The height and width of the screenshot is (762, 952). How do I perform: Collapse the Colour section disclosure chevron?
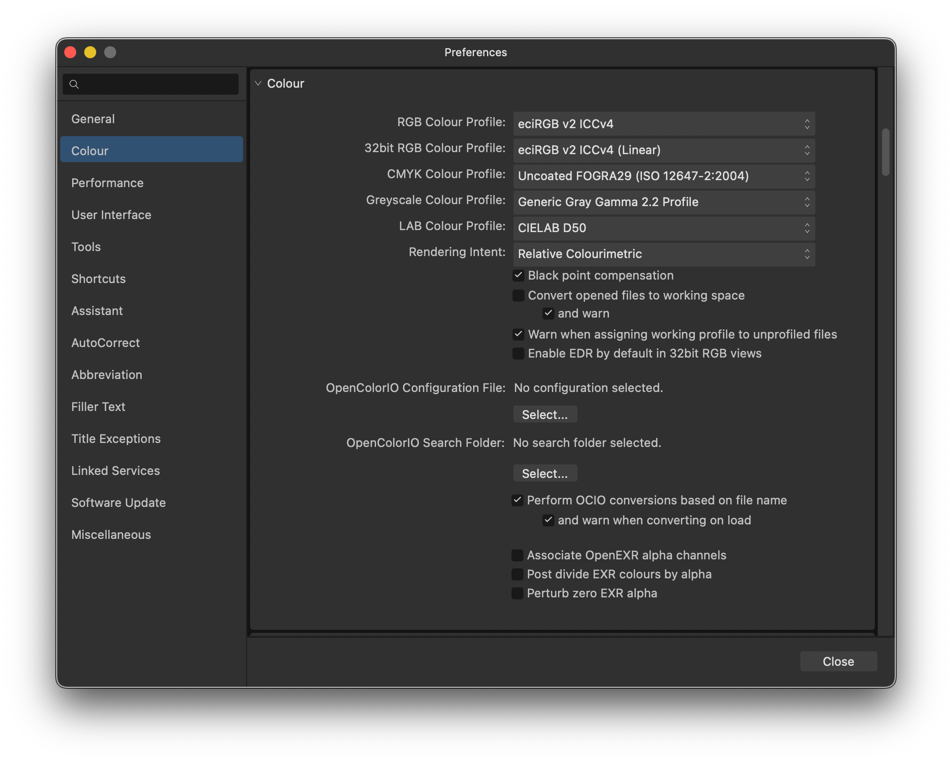[x=258, y=84]
